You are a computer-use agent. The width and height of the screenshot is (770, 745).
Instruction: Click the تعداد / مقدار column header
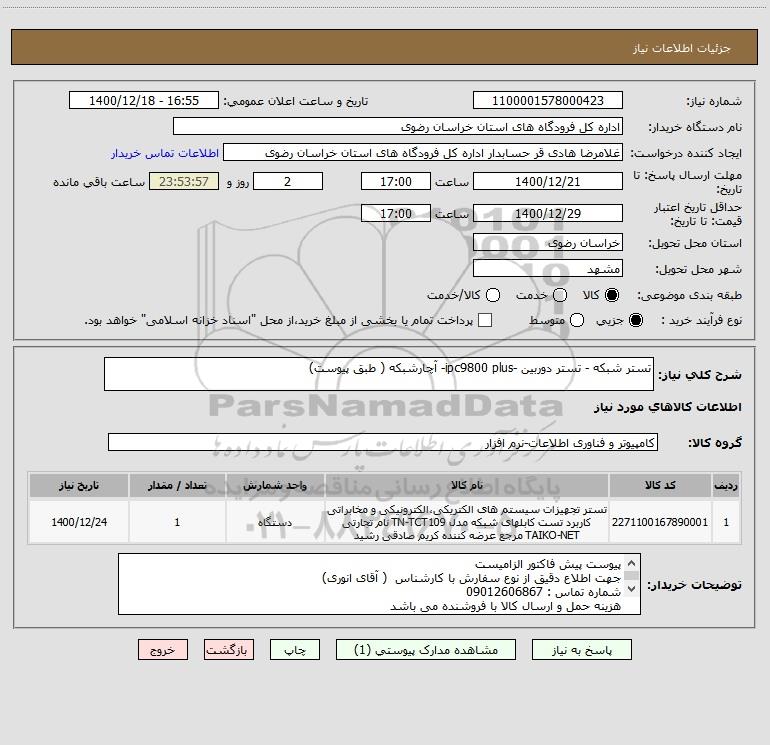coord(177,486)
